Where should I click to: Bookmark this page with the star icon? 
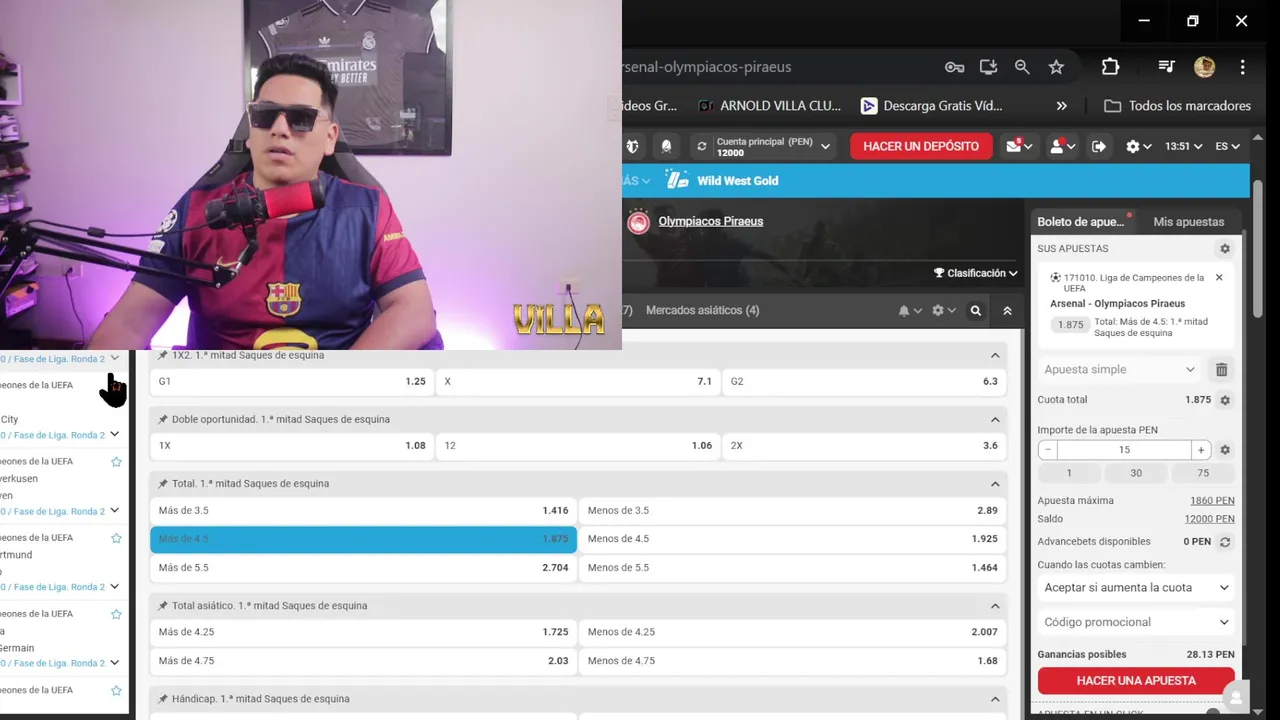[x=1056, y=67]
